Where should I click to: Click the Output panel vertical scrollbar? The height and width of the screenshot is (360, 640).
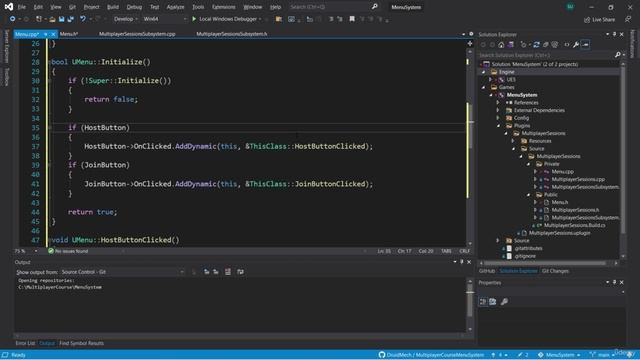pyautogui.click(x=470, y=304)
